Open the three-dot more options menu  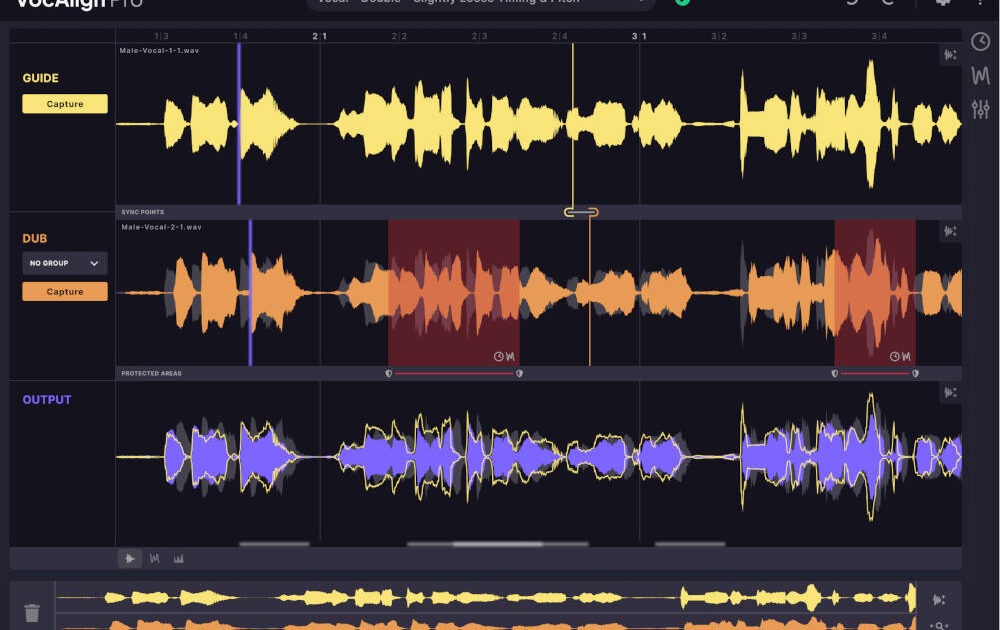pos(979,3)
